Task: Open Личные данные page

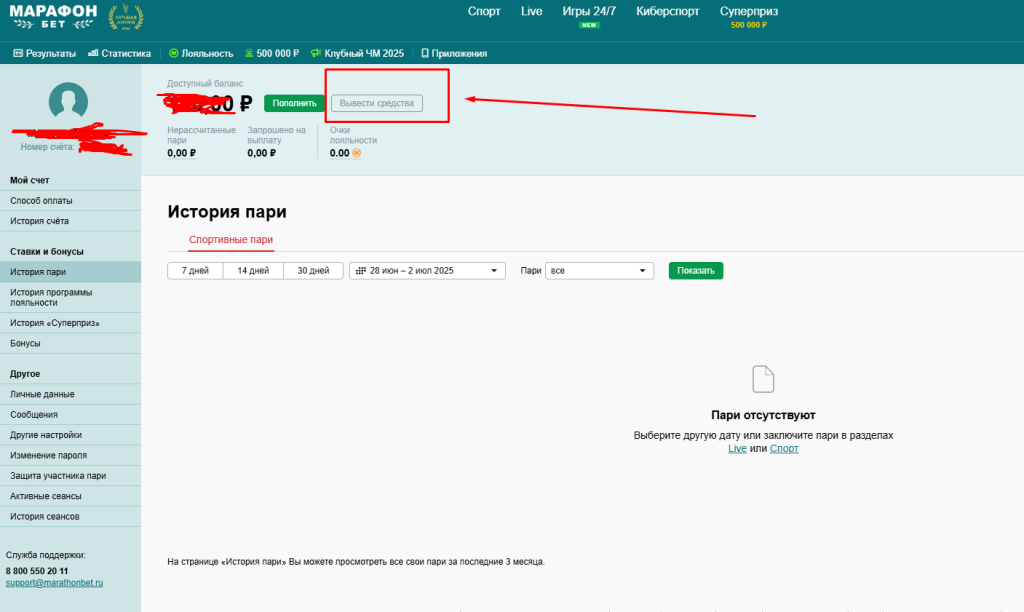Action: point(71,394)
